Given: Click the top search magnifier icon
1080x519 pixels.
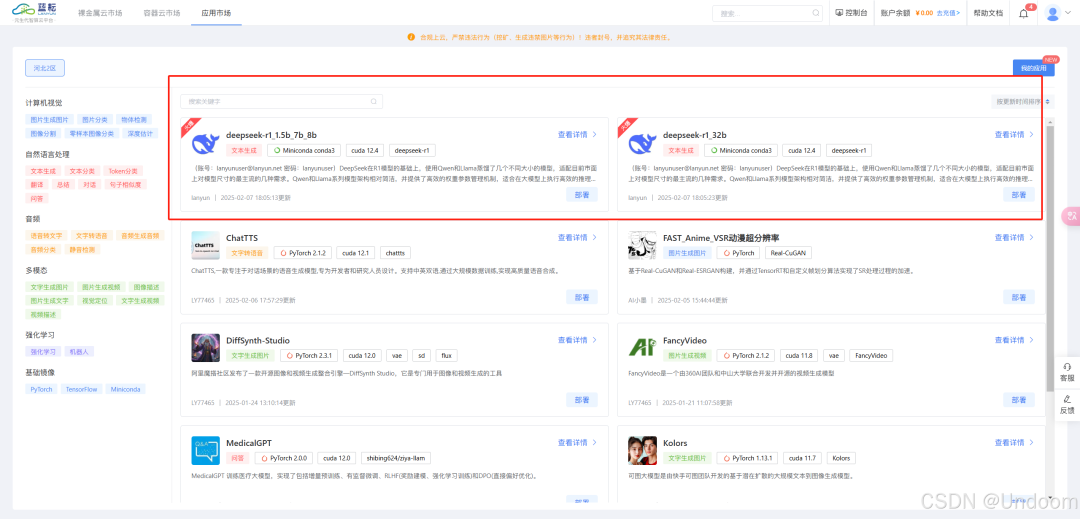Looking at the screenshot, I should point(816,12).
